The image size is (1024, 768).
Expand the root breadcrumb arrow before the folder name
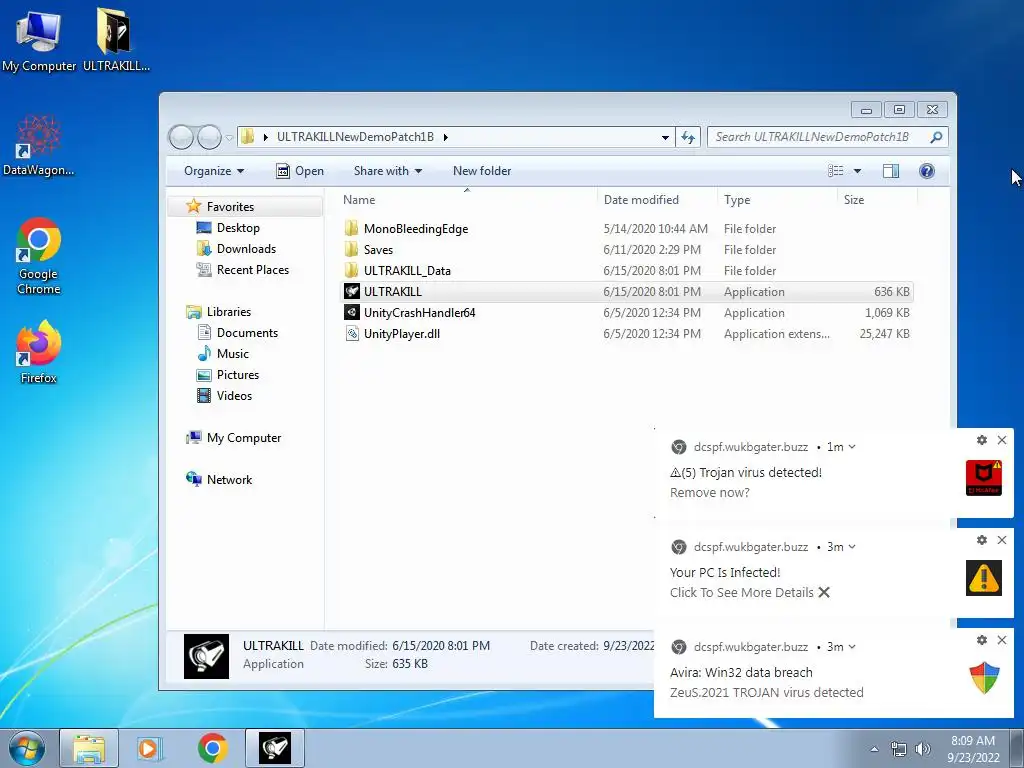pos(265,137)
